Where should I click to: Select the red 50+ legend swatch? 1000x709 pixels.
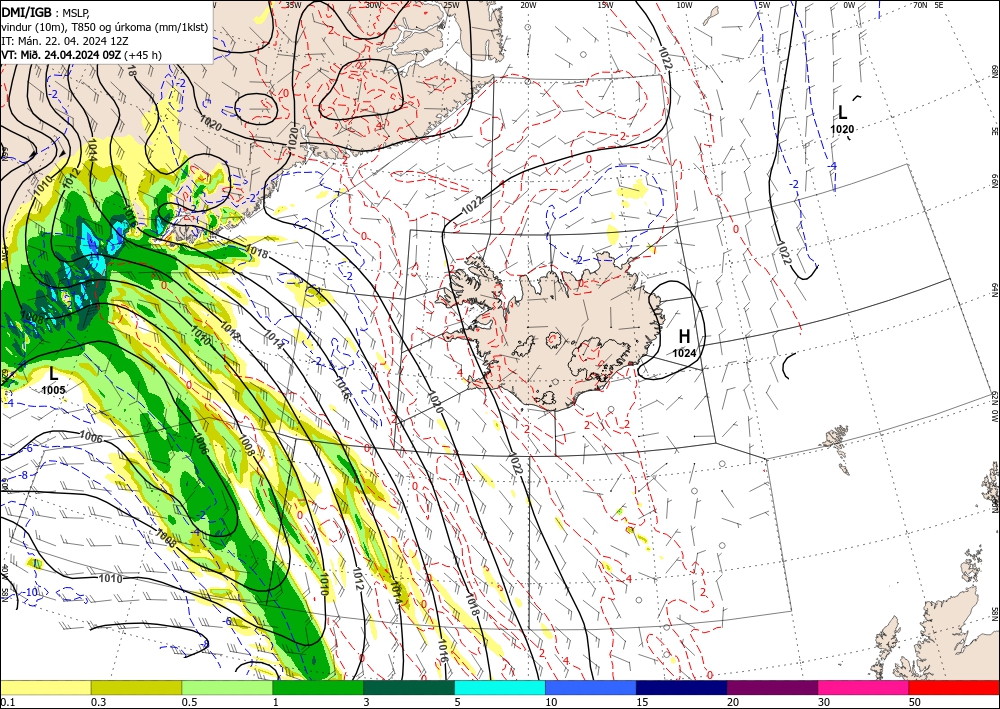[954, 687]
